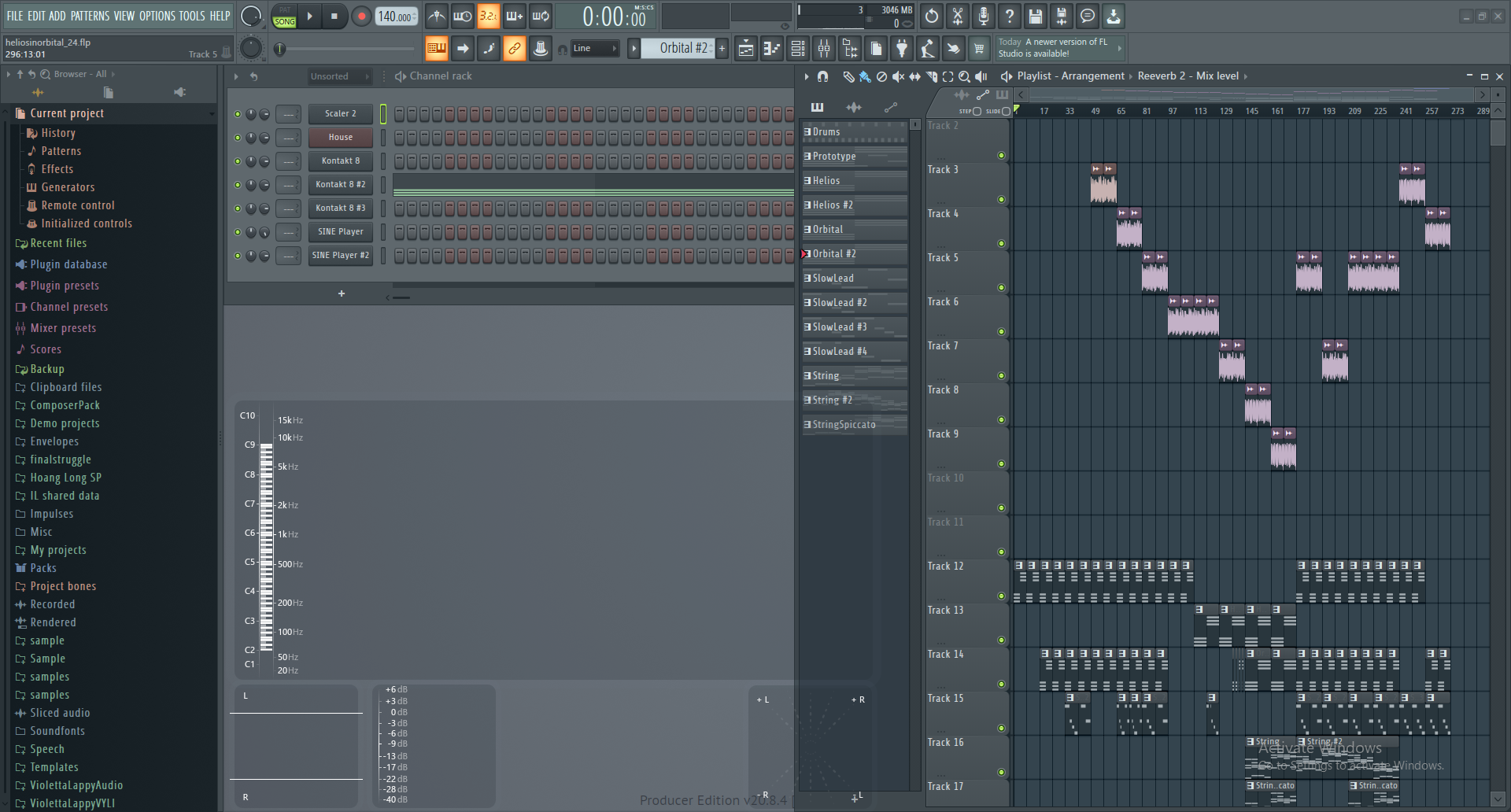Click the undo history circular arrow icon

[932, 16]
